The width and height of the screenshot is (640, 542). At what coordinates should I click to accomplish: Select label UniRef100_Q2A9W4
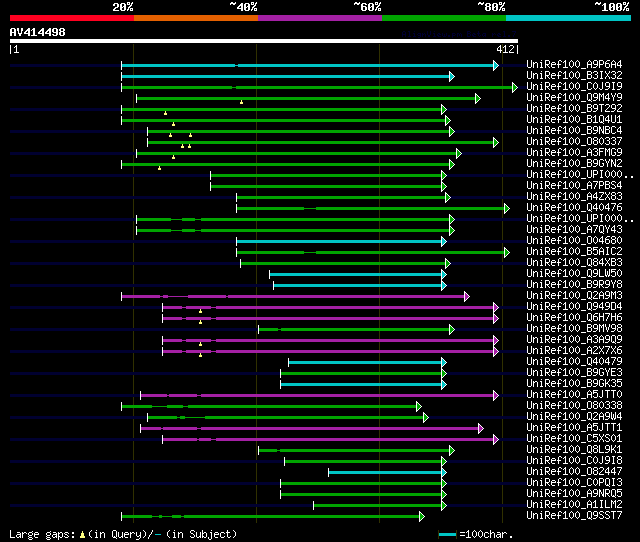[x=574, y=417]
